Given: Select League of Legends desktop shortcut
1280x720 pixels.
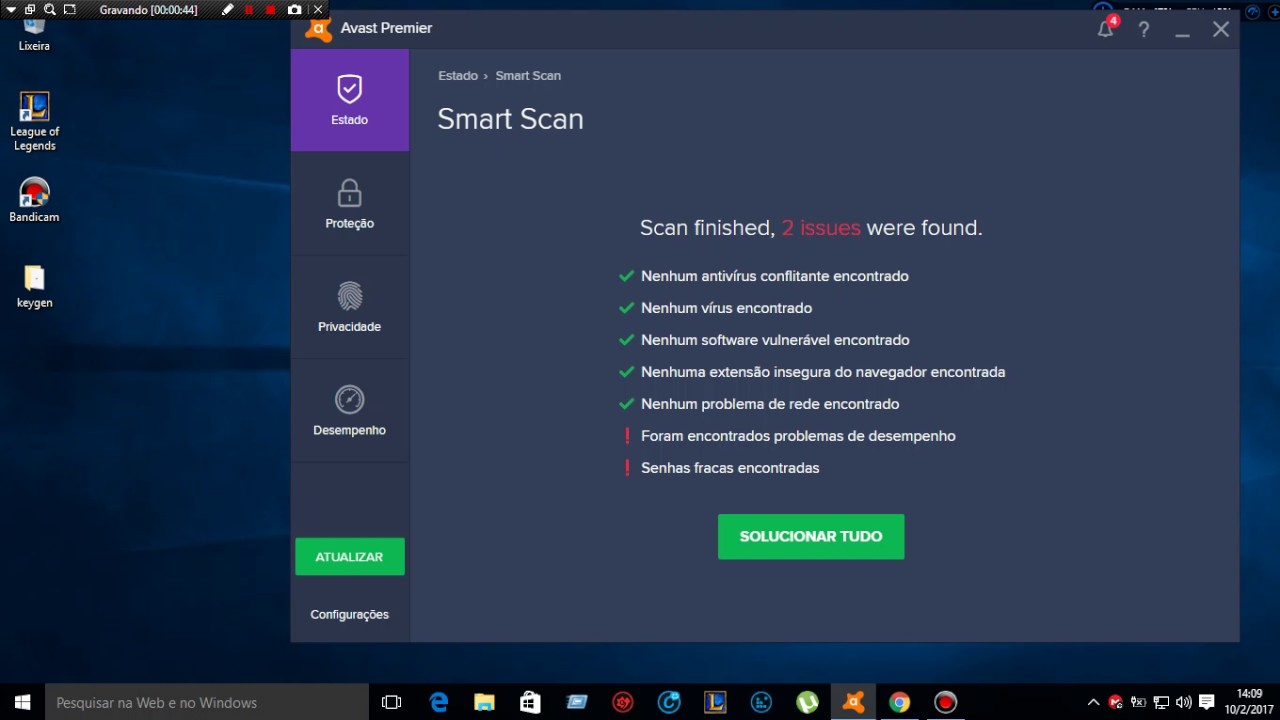Looking at the screenshot, I should (x=35, y=122).
